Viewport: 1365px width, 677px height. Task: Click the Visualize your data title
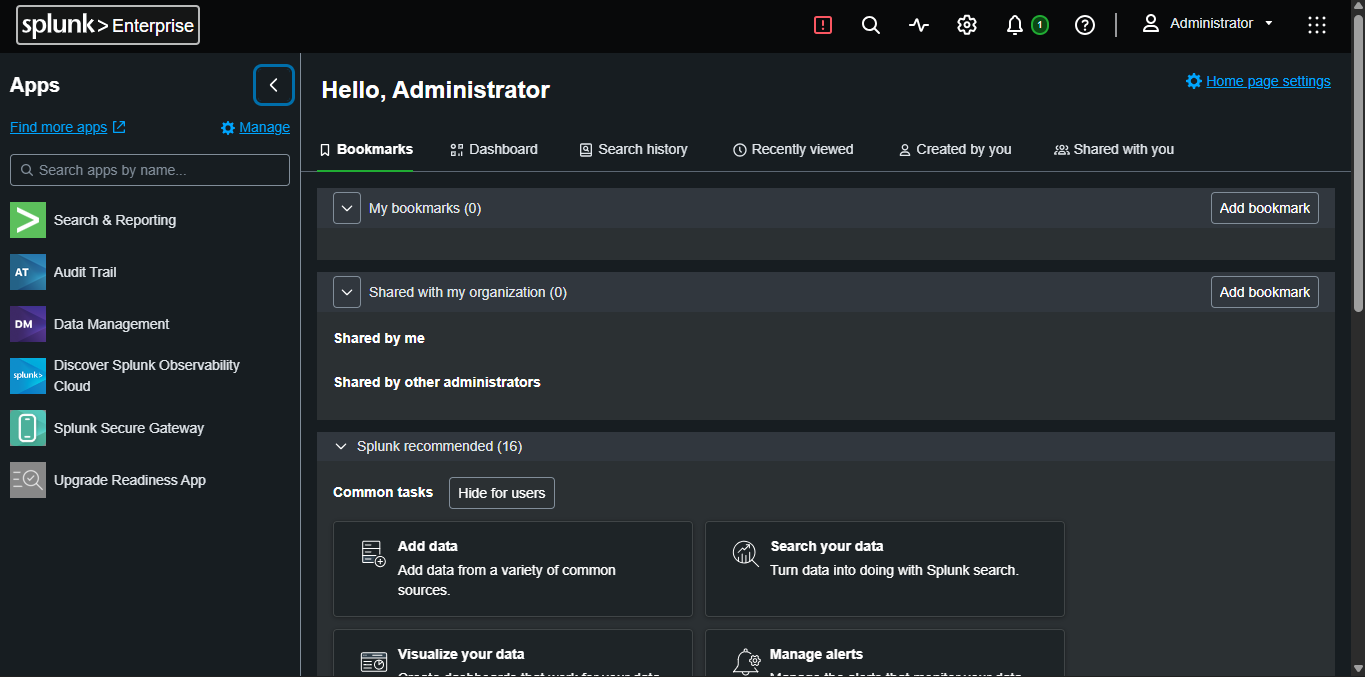[461, 654]
